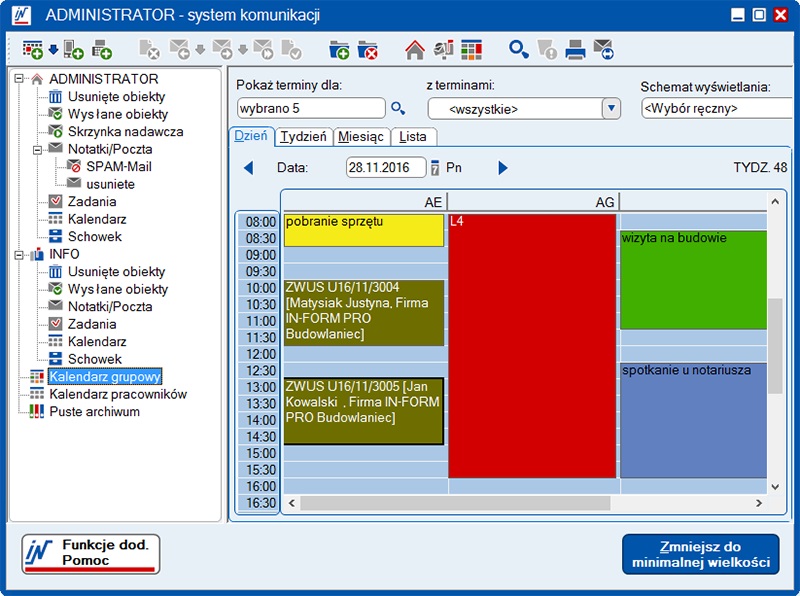Open the 'usuniete' mail folder
Screen dimensions: 800x596
[x=110, y=184]
